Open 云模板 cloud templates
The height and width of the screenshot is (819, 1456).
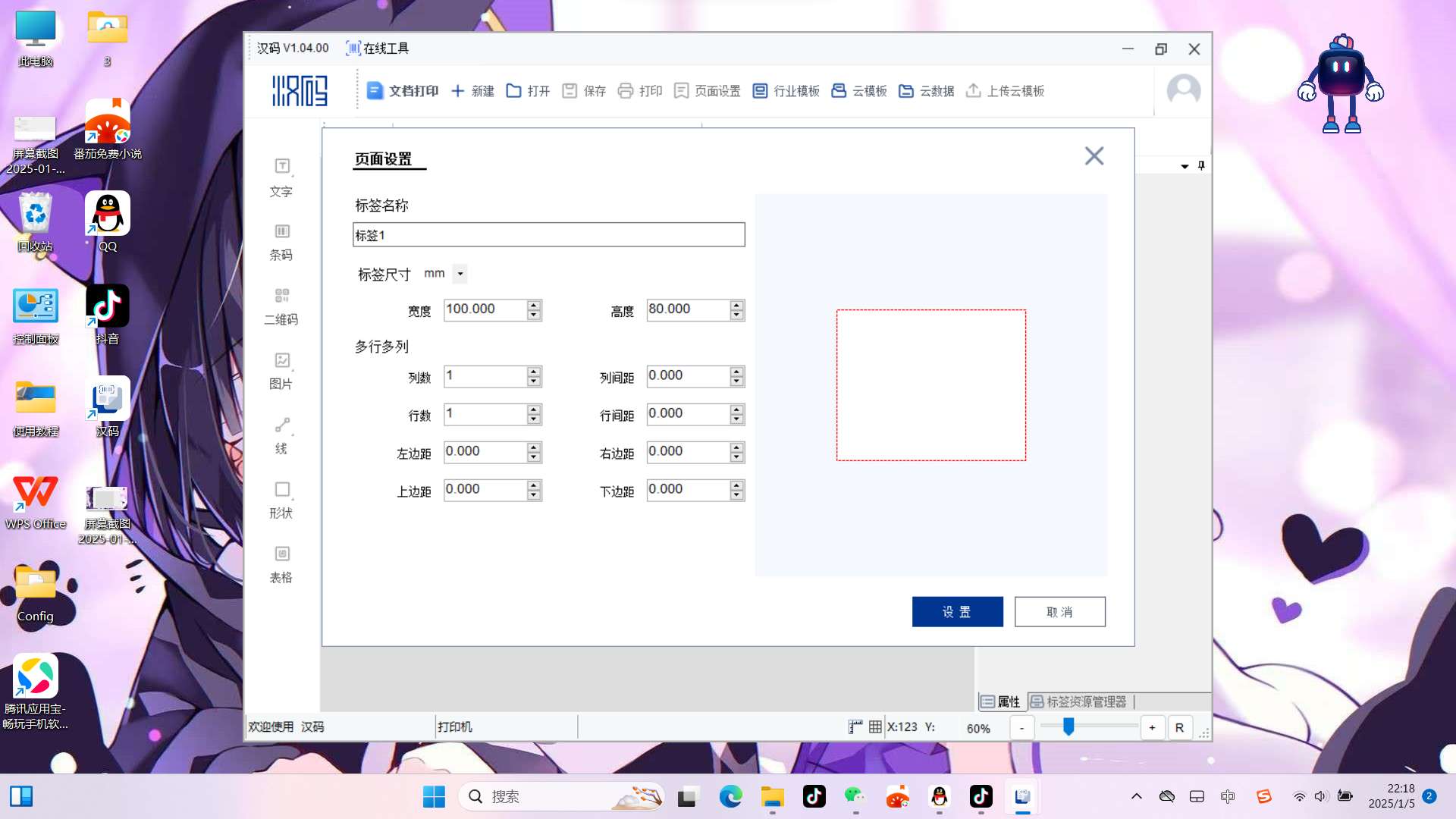tap(859, 91)
